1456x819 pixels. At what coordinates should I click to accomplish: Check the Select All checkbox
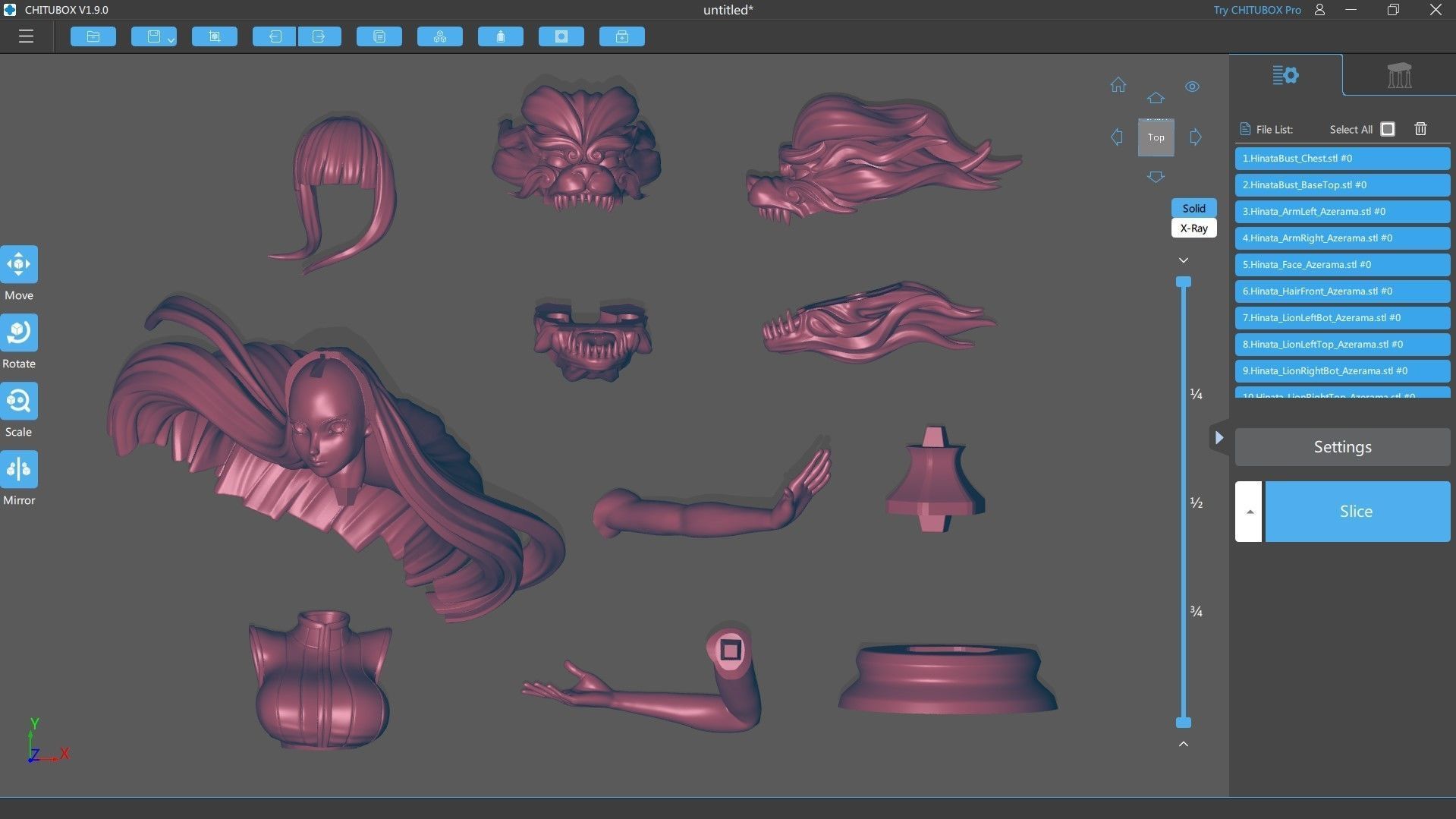click(1388, 129)
